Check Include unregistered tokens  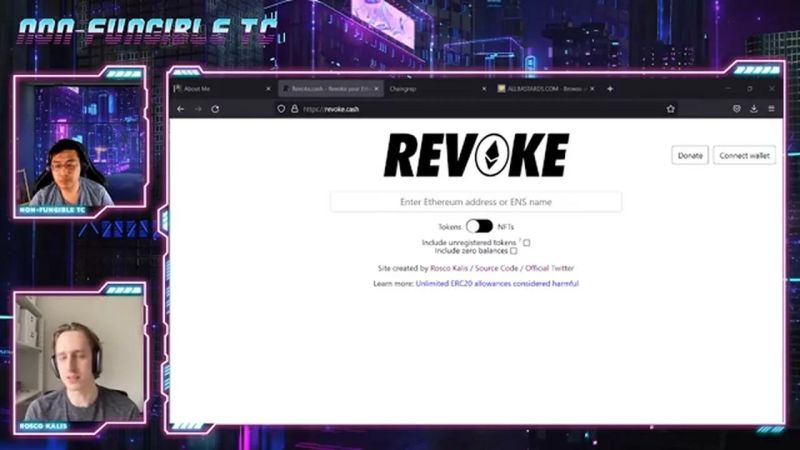point(527,243)
